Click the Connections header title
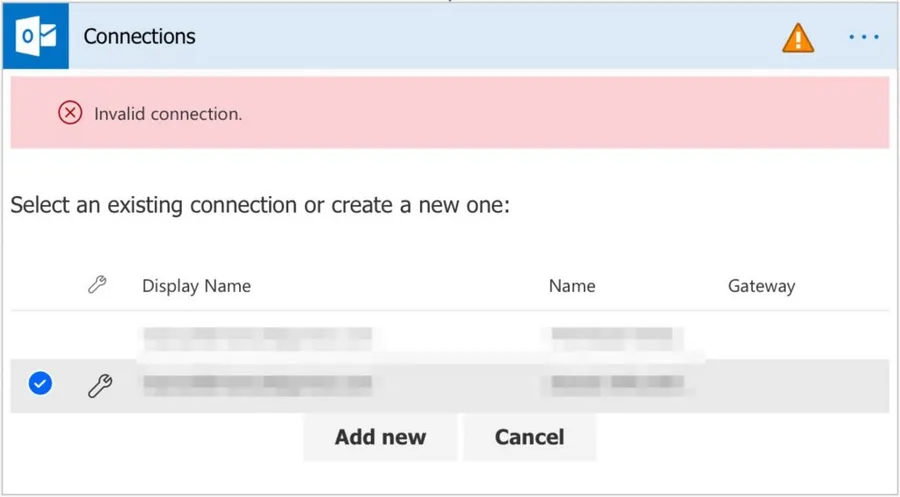 pyautogui.click(x=139, y=37)
